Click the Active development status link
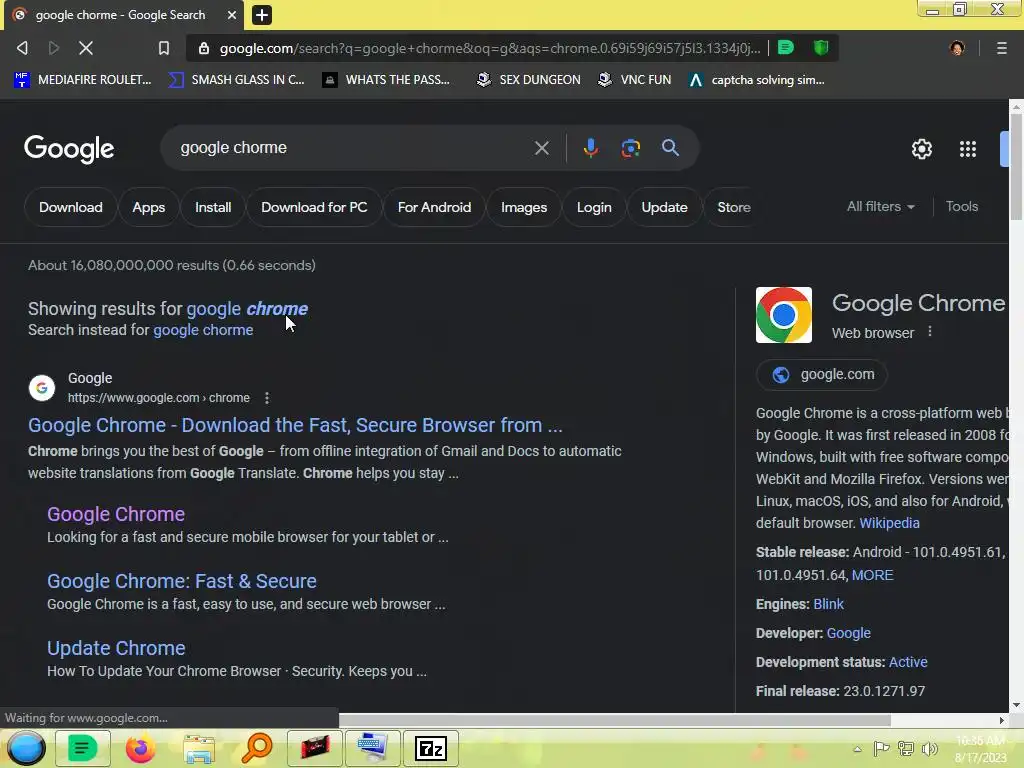 [908, 662]
